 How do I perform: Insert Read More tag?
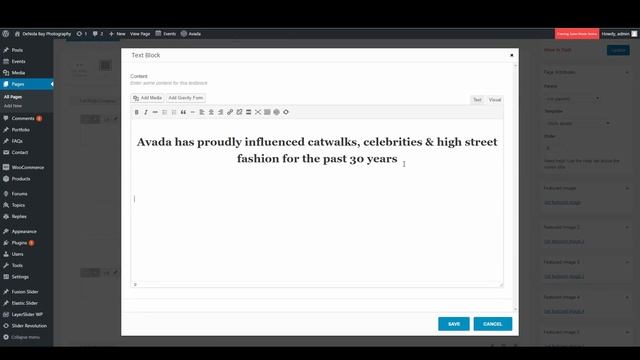249,112
